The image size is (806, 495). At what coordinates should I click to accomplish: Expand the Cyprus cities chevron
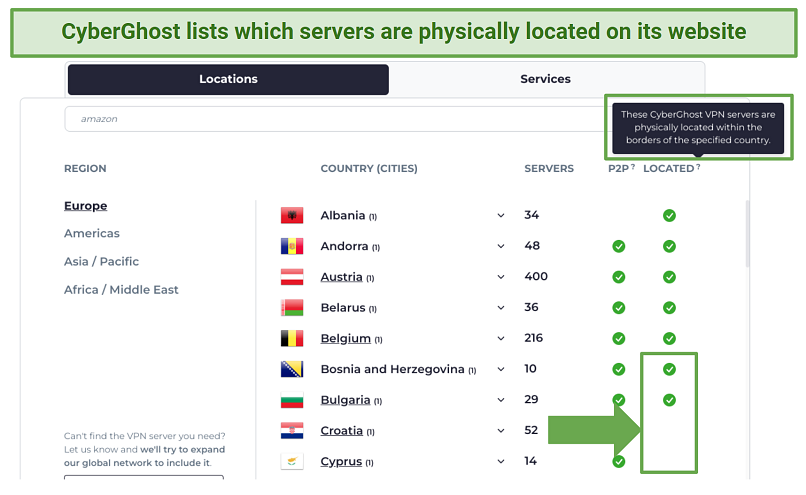point(501,462)
